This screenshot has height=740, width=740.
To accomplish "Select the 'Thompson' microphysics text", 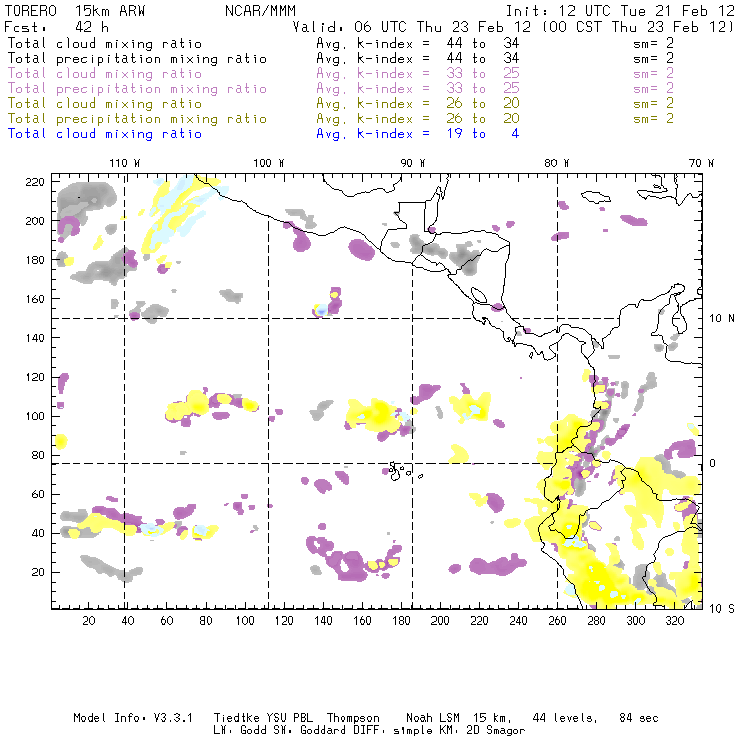I will pyautogui.click(x=353, y=718).
